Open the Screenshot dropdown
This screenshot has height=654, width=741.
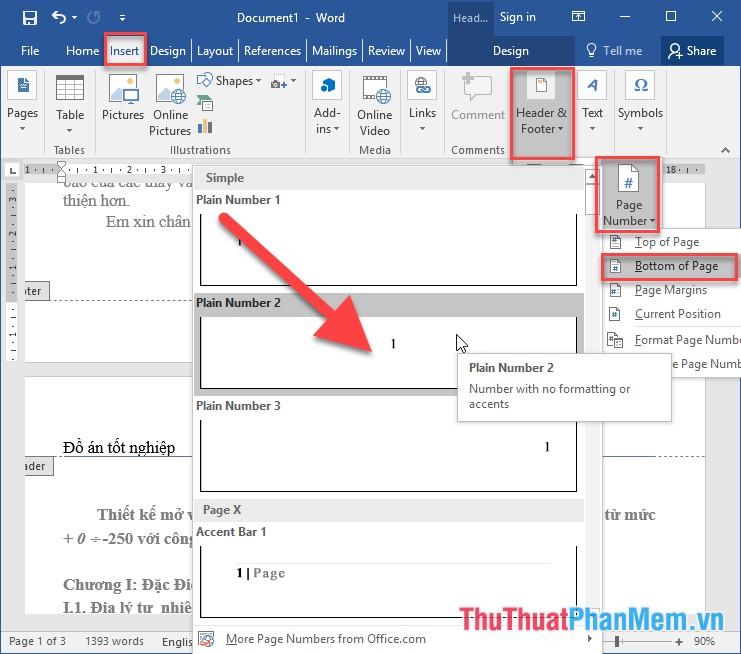point(284,81)
